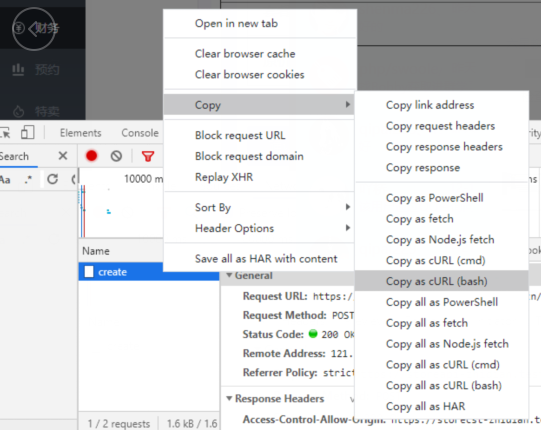Expand the Copy submenu arrow

click(x=348, y=104)
